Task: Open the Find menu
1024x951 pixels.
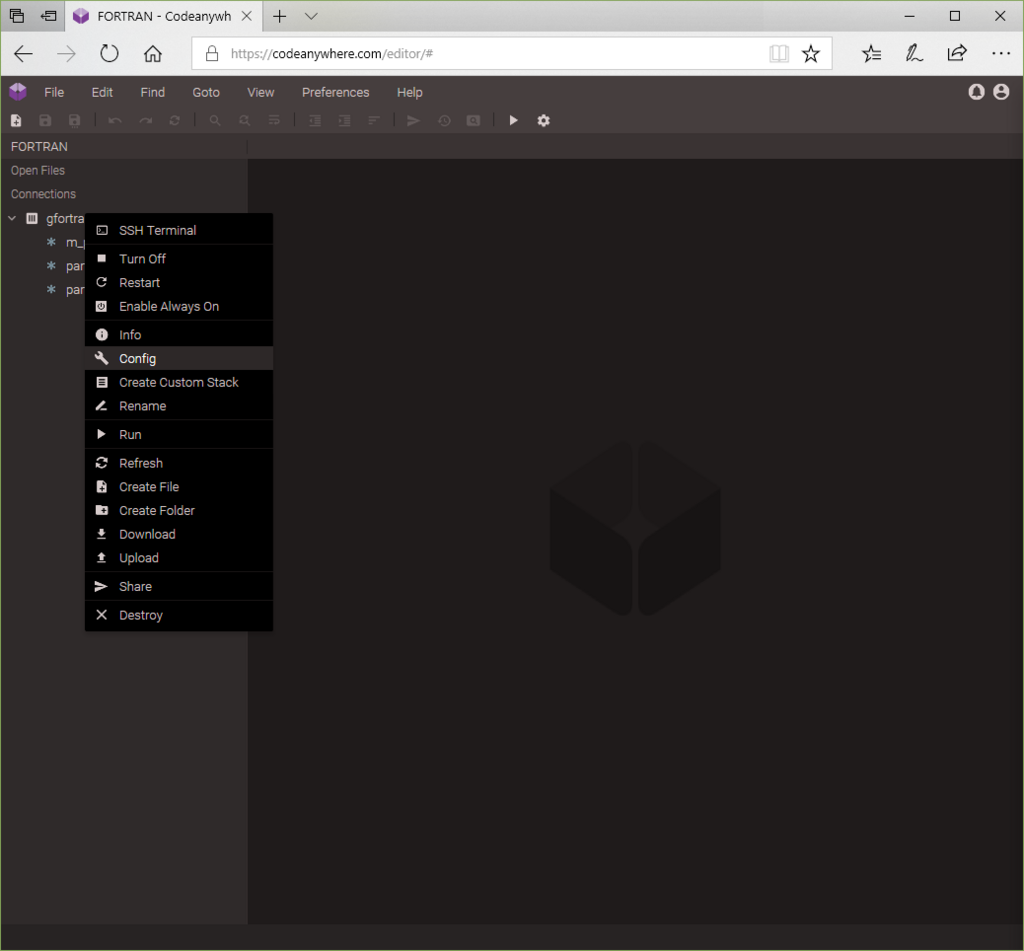Action: pos(152,92)
